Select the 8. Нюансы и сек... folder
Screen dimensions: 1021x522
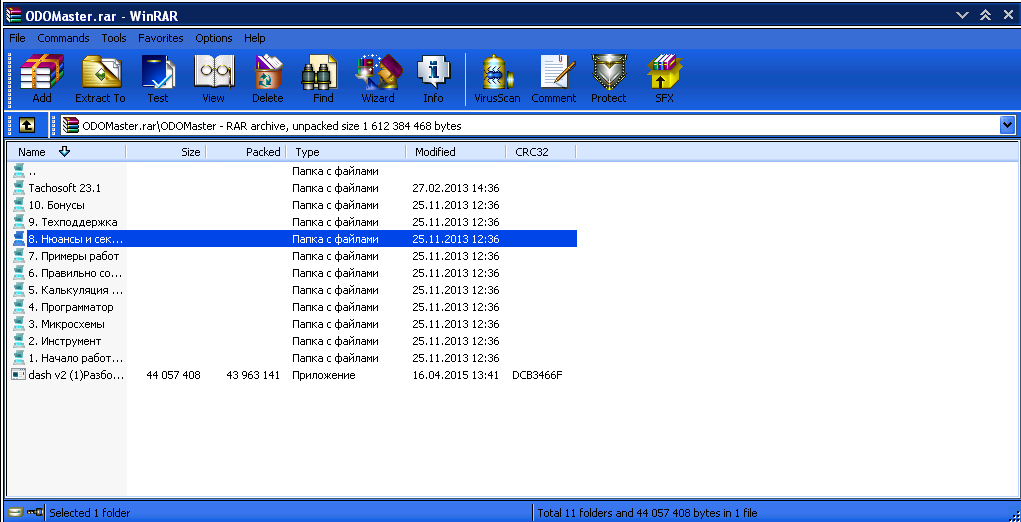pyautogui.click(x=76, y=239)
